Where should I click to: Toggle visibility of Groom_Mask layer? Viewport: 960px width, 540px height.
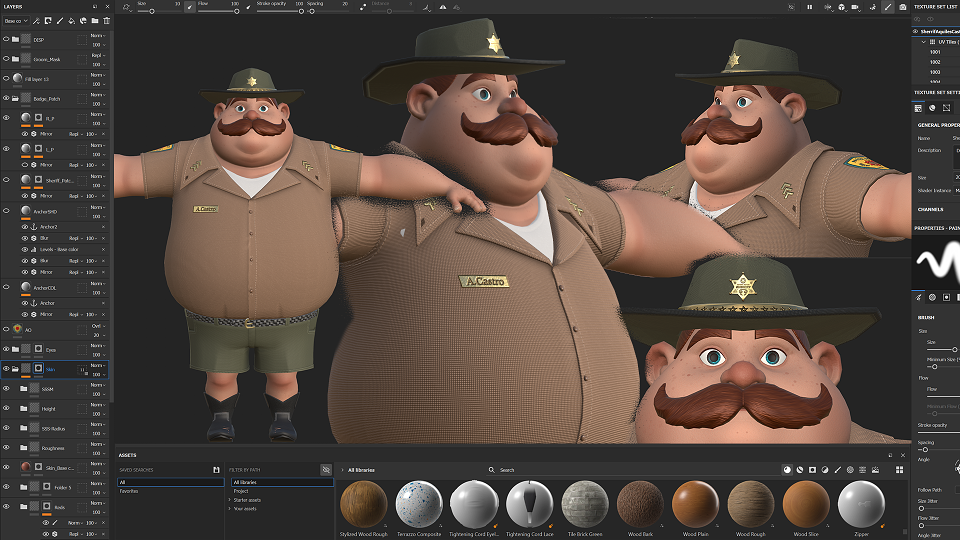[6, 59]
